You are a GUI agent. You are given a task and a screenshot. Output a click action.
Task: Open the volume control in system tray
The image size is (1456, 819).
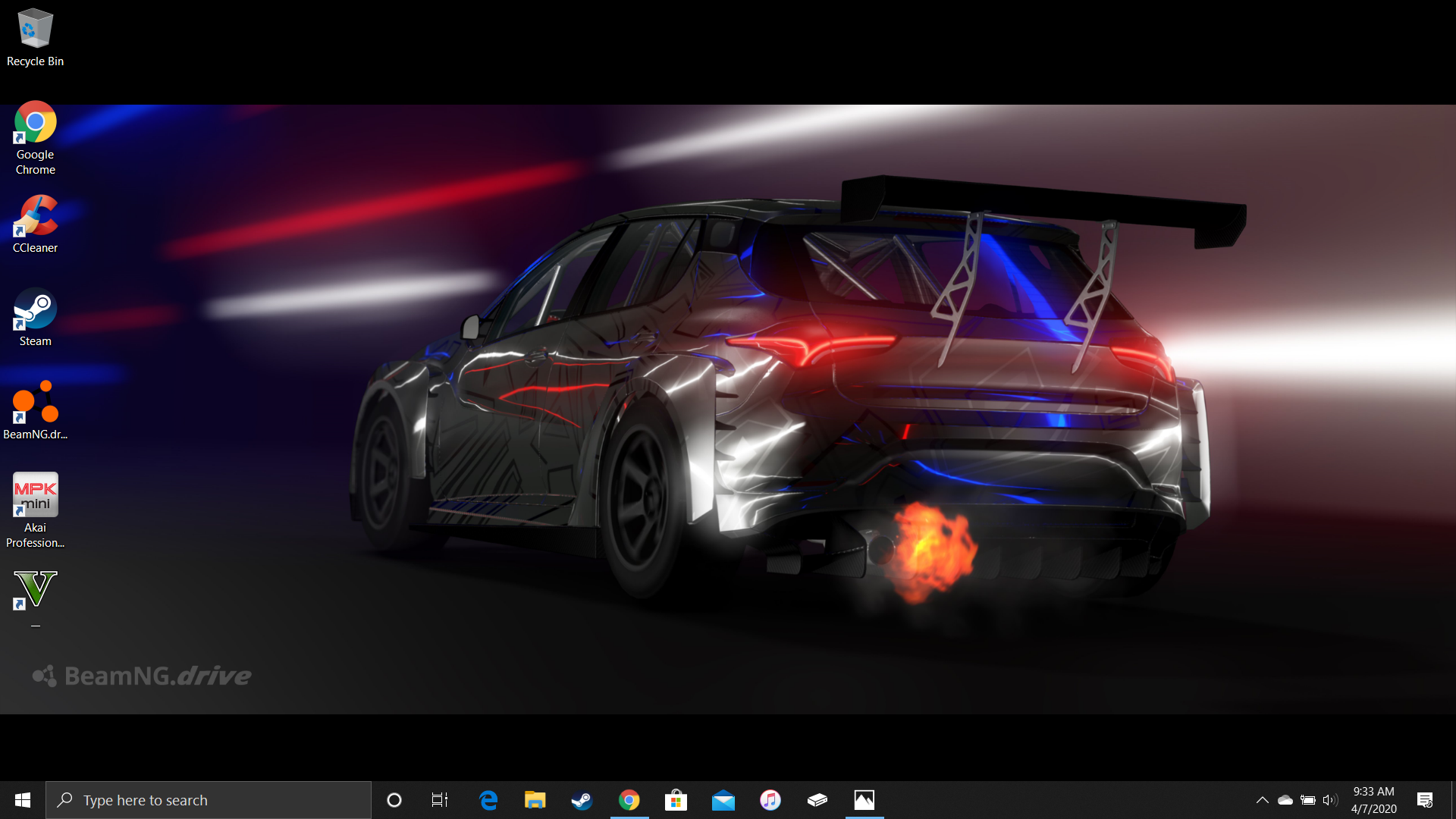point(1329,800)
